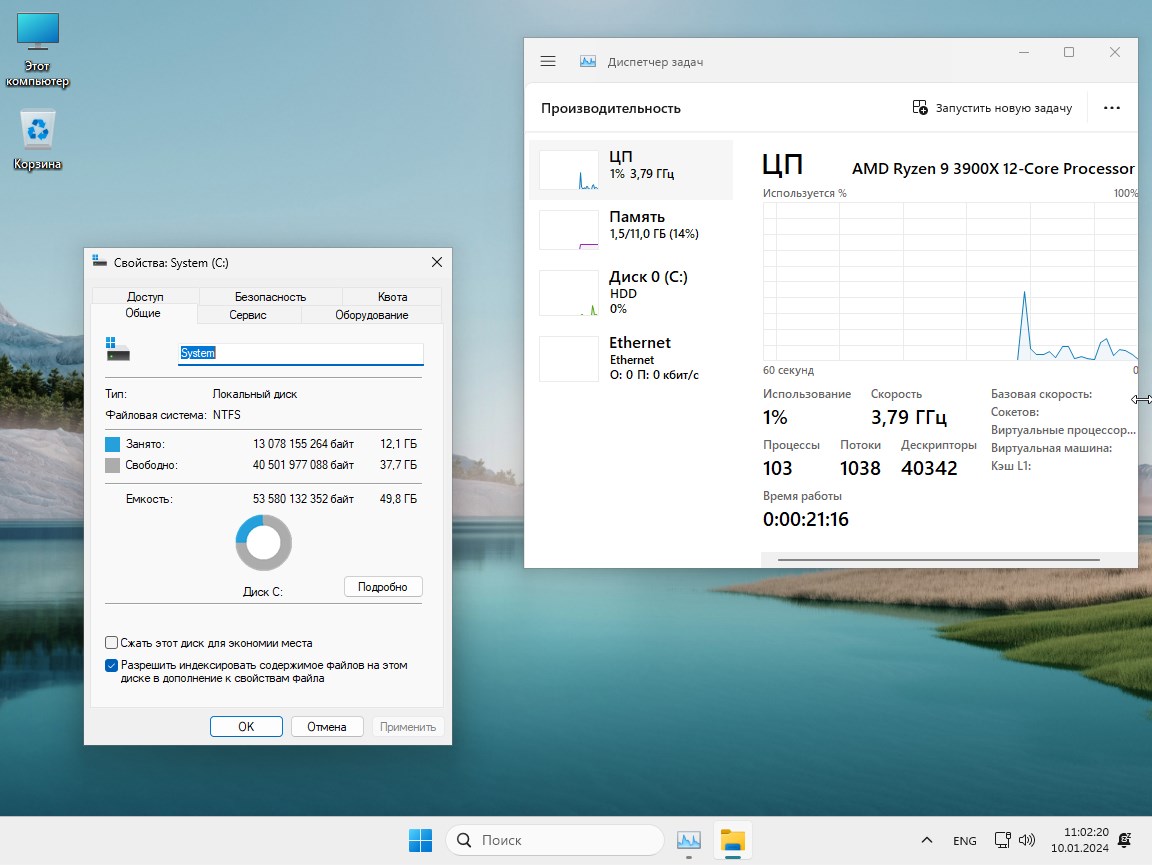Click the System drive name field
The image size is (1152, 865).
[x=300, y=353]
